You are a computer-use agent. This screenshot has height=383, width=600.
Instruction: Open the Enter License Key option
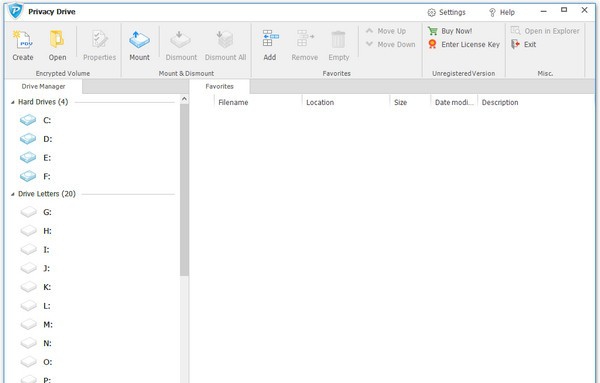(x=464, y=44)
